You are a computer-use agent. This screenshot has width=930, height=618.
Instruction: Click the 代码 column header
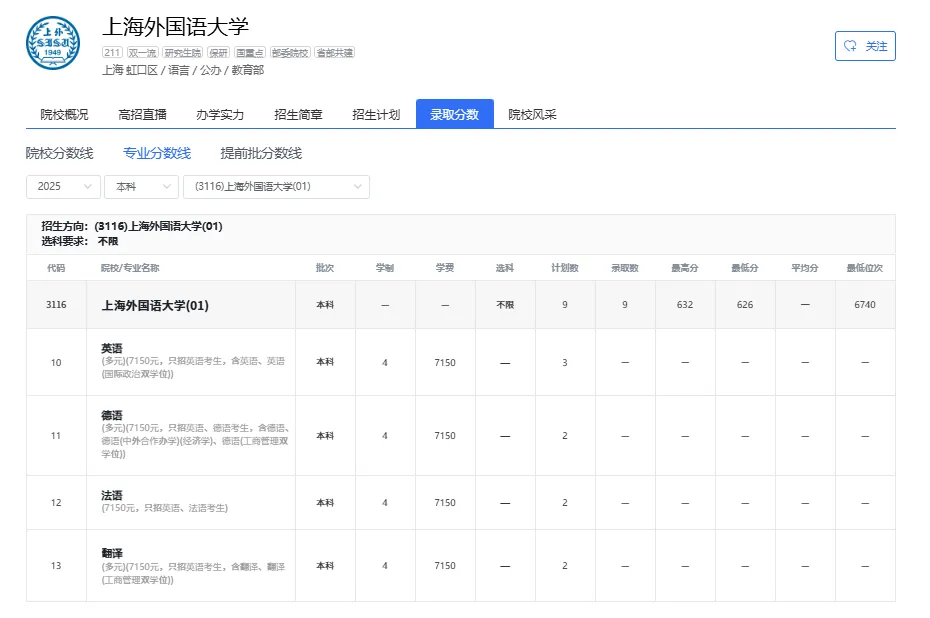pos(56,268)
